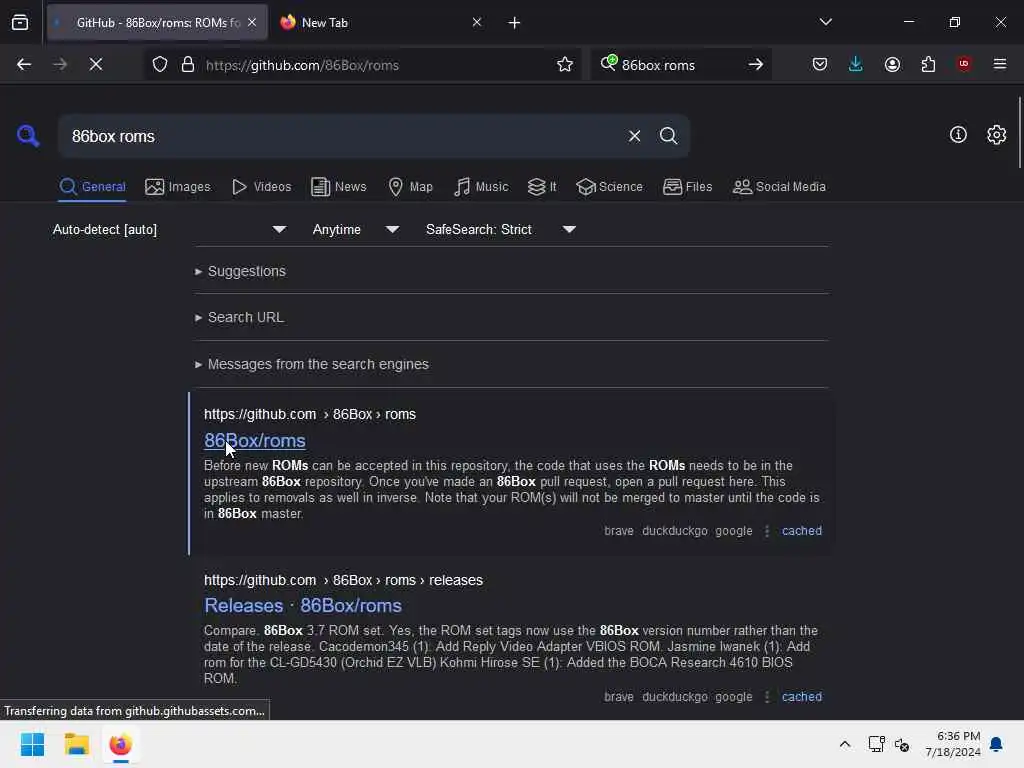Show Firefox downloads panel

click(x=856, y=64)
